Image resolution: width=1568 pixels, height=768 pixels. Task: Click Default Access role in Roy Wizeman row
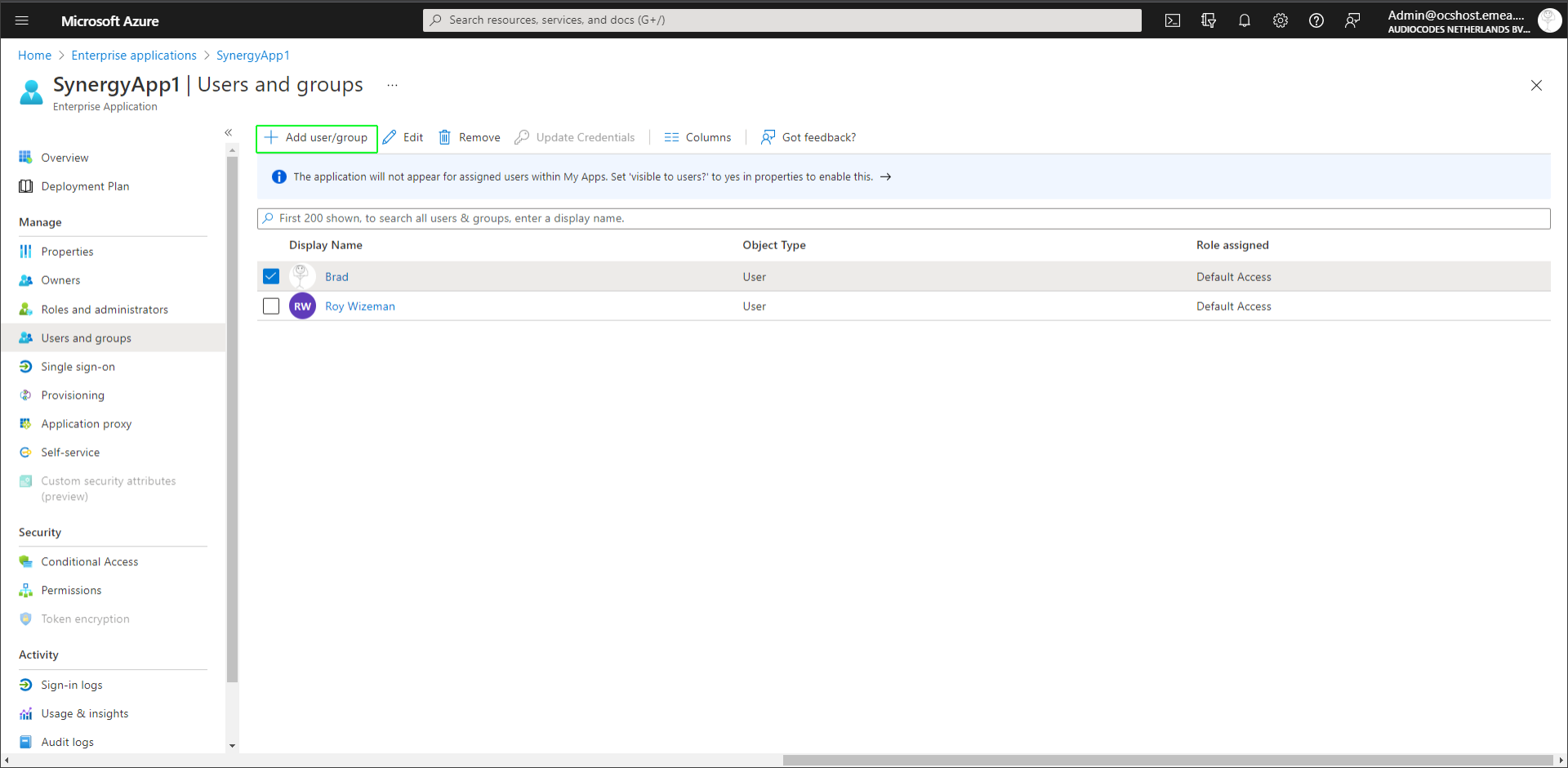tap(1233, 306)
